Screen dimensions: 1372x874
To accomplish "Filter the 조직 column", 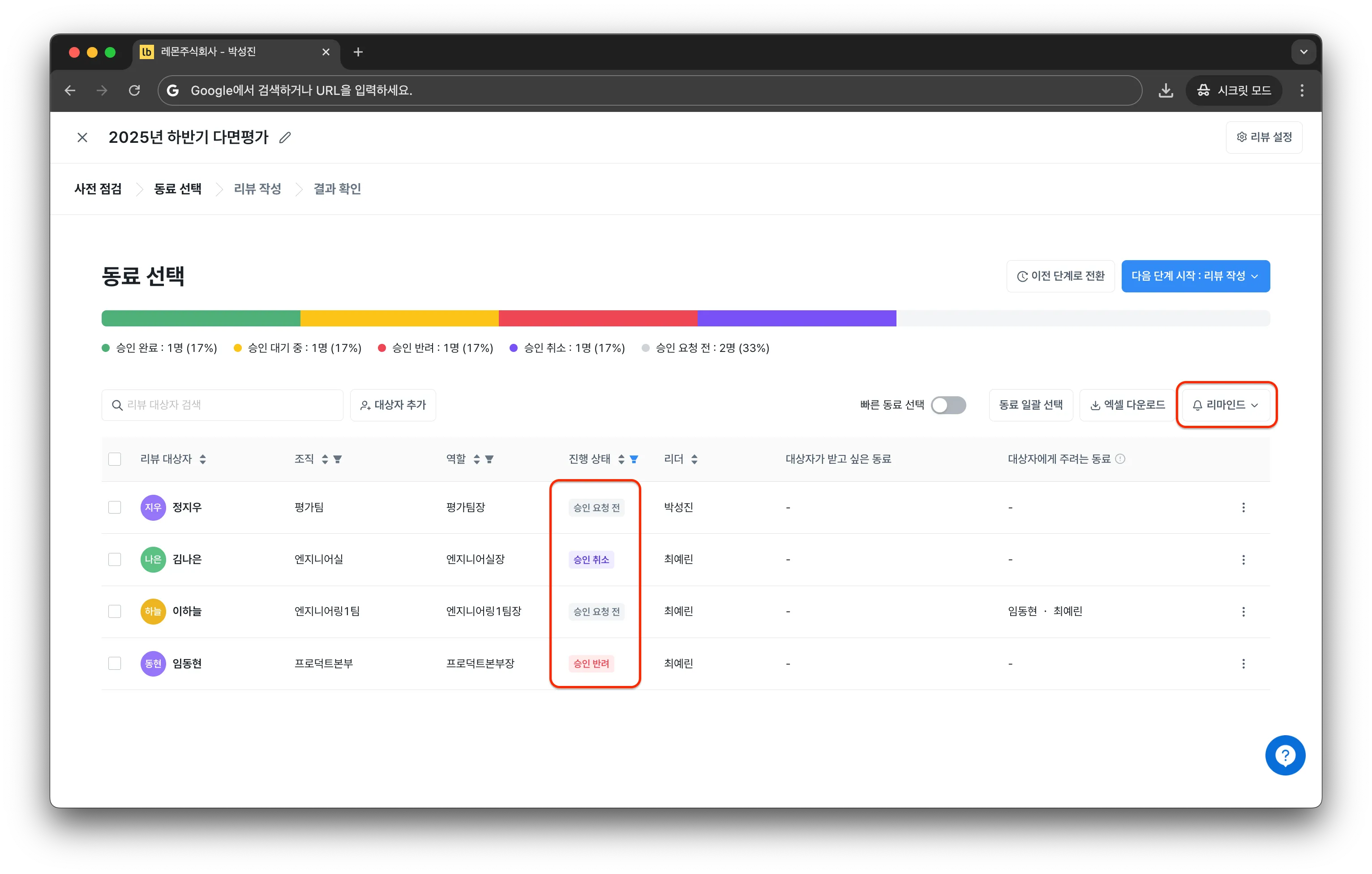I will pos(337,458).
